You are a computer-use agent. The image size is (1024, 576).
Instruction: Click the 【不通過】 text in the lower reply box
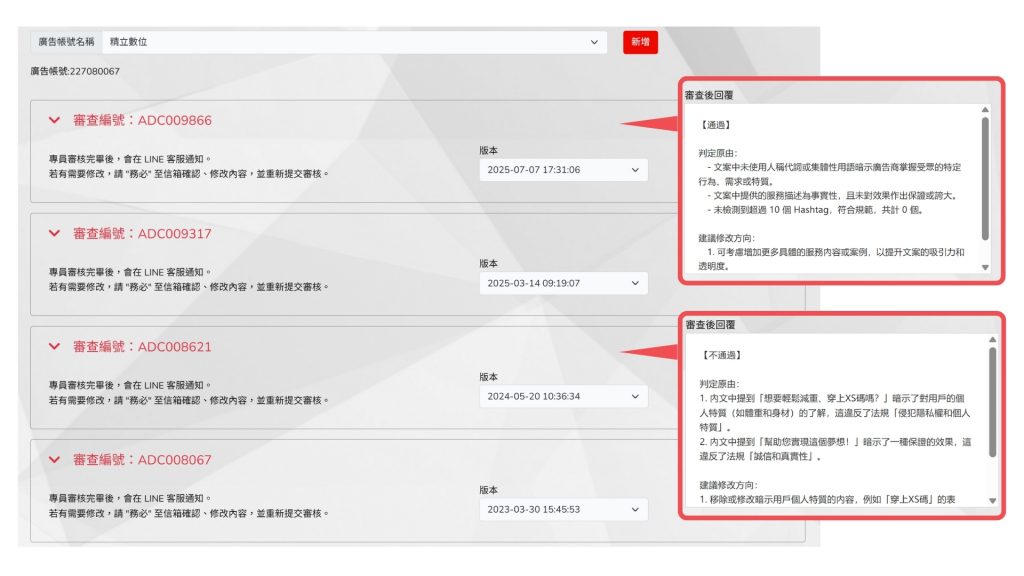721,355
